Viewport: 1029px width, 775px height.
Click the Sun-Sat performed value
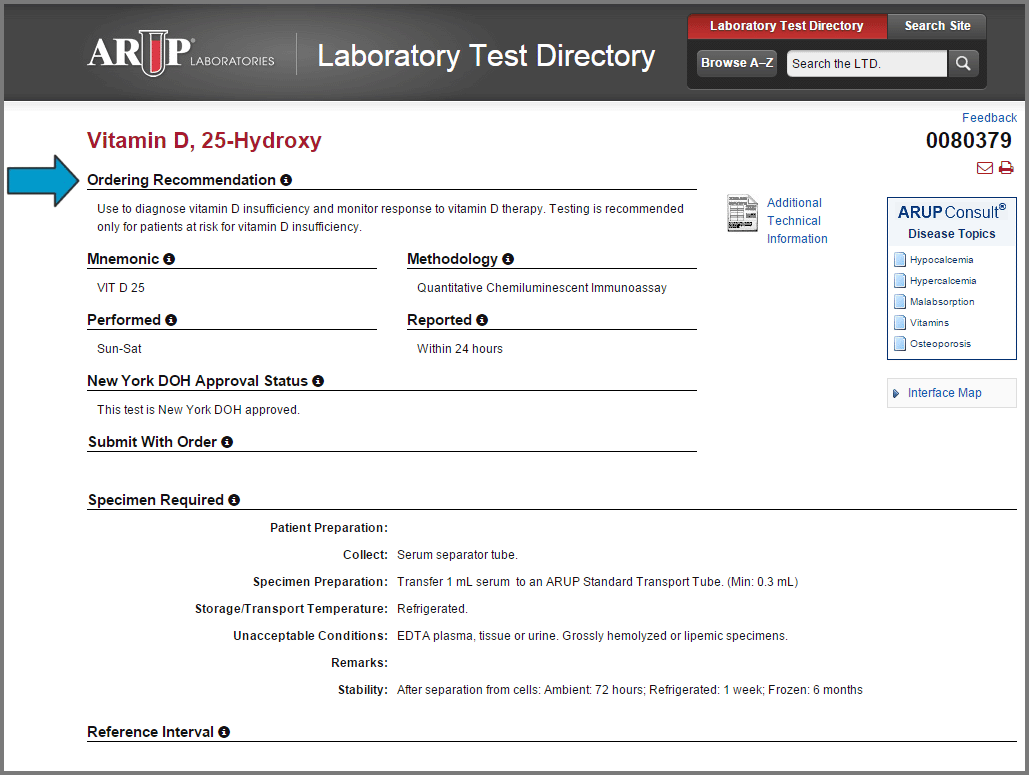(119, 349)
